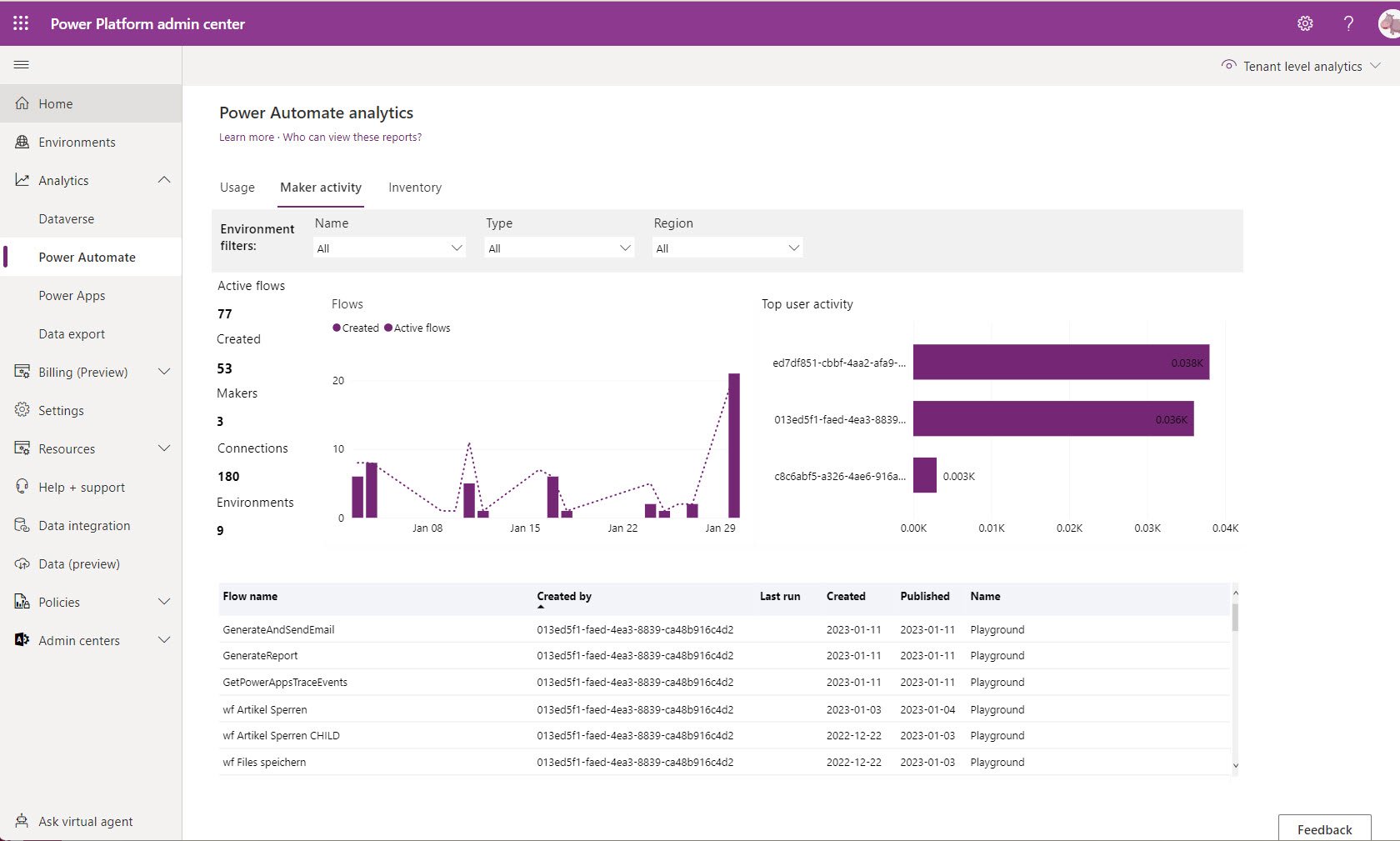Click the tallest Jan 29 flows bar
1400x841 pixels.
734,445
